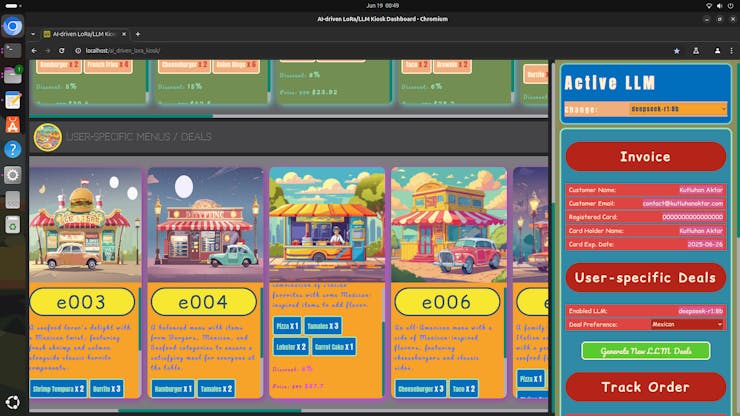Open the Trash from the dock
740x416 pixels.
pyautogui.click(x=13, y=225)
